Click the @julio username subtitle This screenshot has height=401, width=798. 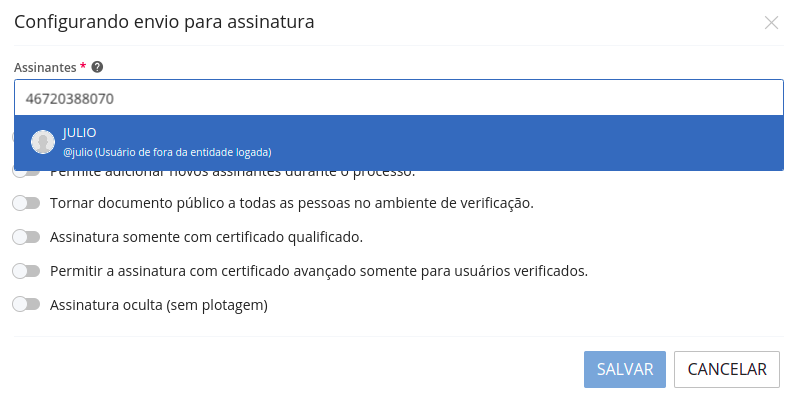pos(77,152)
